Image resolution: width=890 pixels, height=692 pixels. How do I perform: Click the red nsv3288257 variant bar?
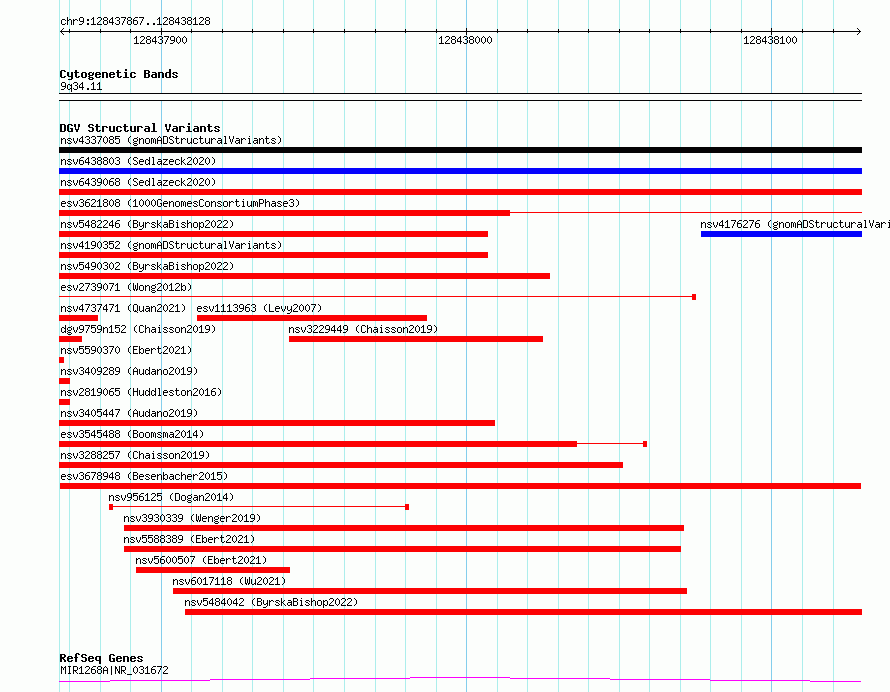[x=341, y=465]
